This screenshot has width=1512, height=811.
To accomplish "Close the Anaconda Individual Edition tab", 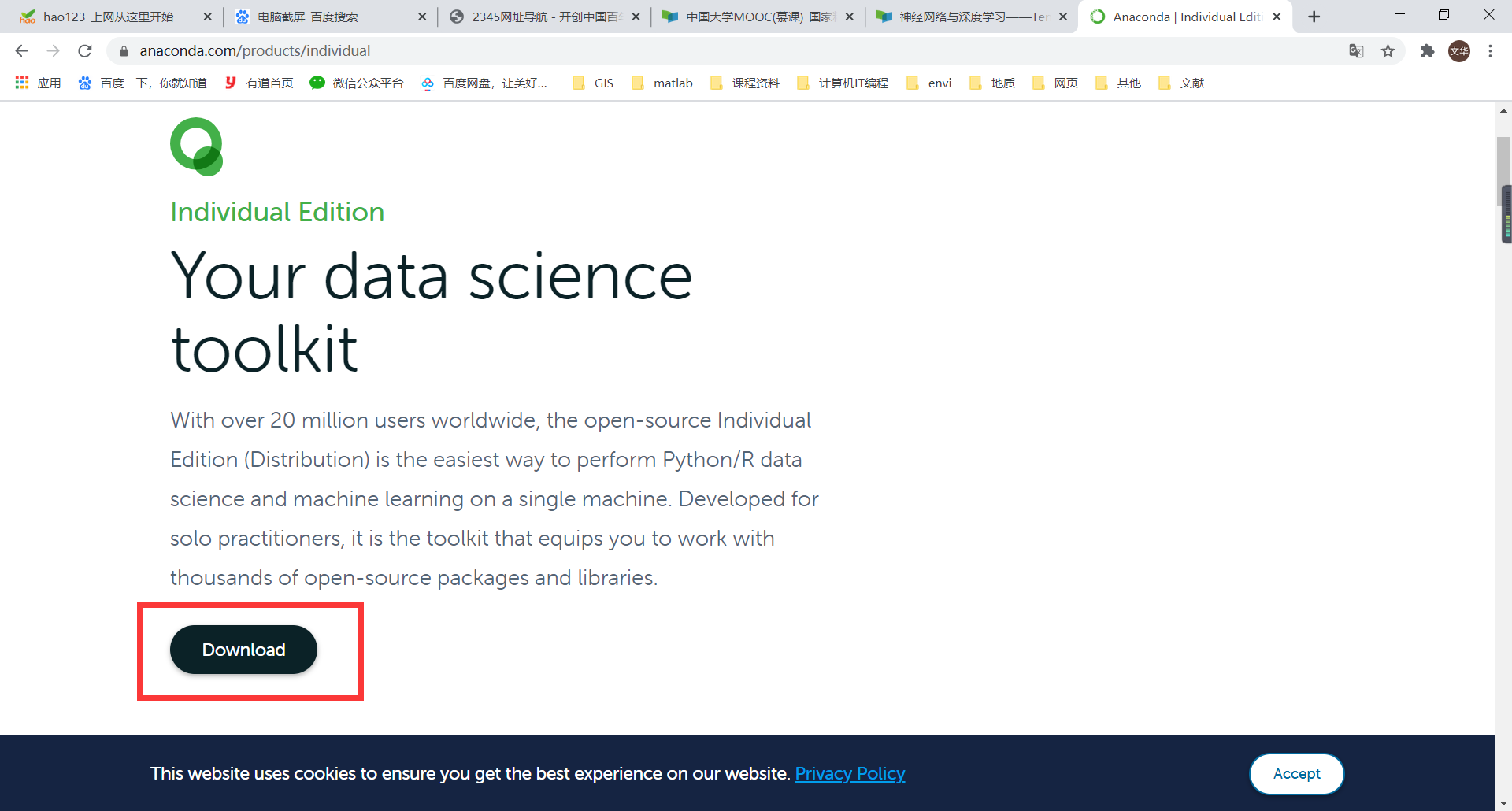I will 1277,17.
